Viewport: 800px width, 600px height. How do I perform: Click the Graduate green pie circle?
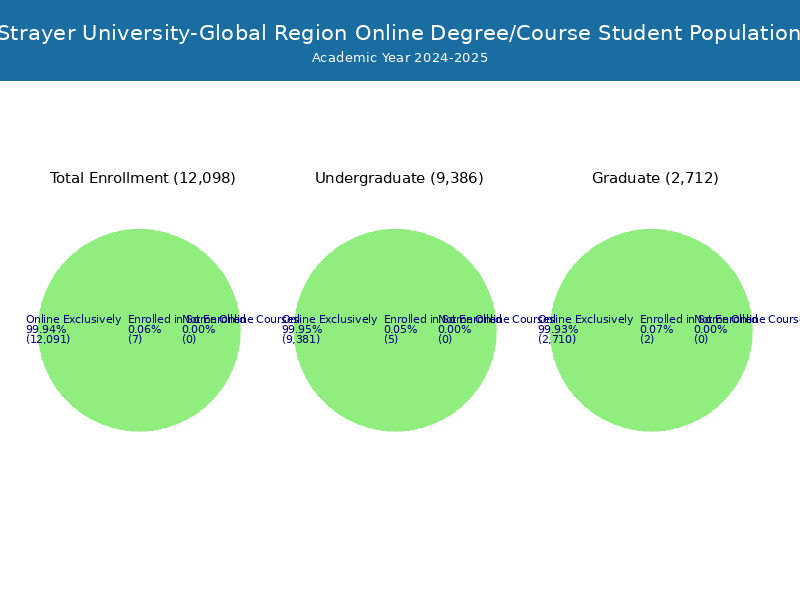652,330
